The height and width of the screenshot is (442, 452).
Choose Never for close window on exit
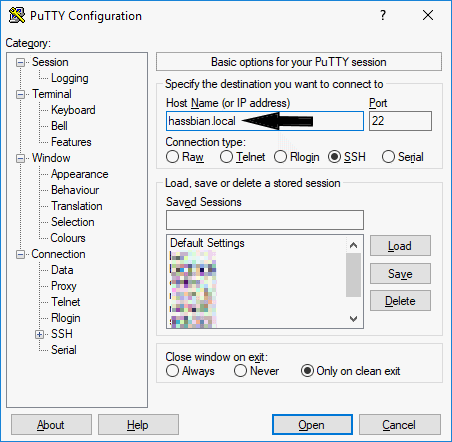tap(256, 371)
